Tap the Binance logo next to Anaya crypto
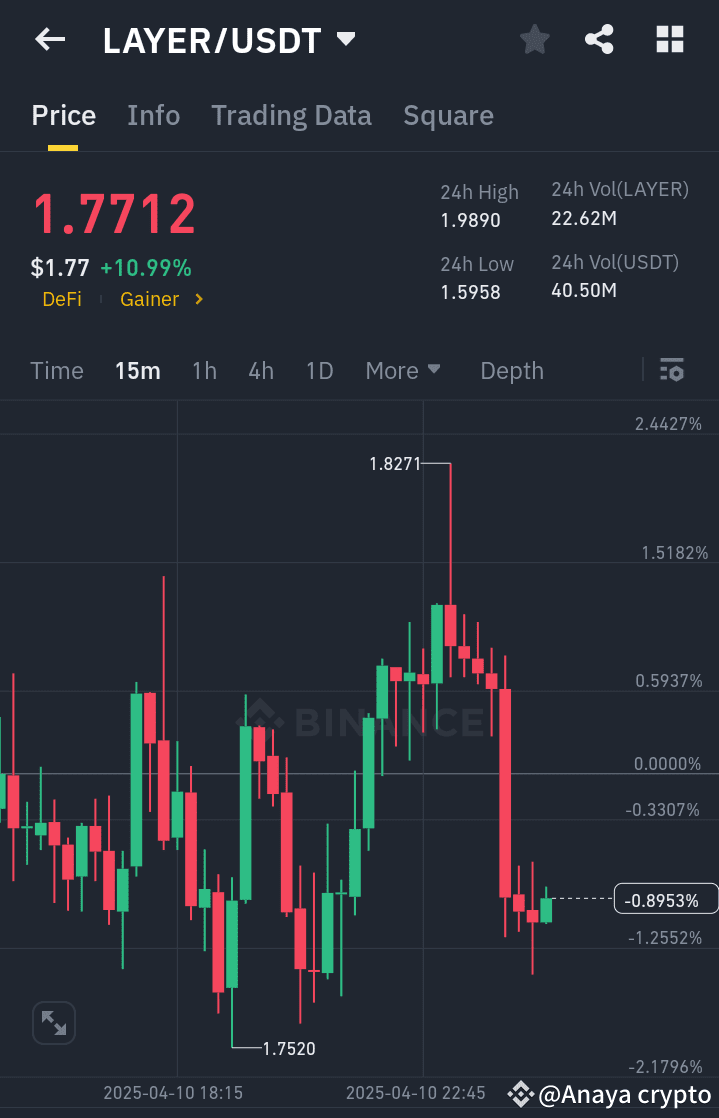719x1118 pixels. (x=521, y=1094)
